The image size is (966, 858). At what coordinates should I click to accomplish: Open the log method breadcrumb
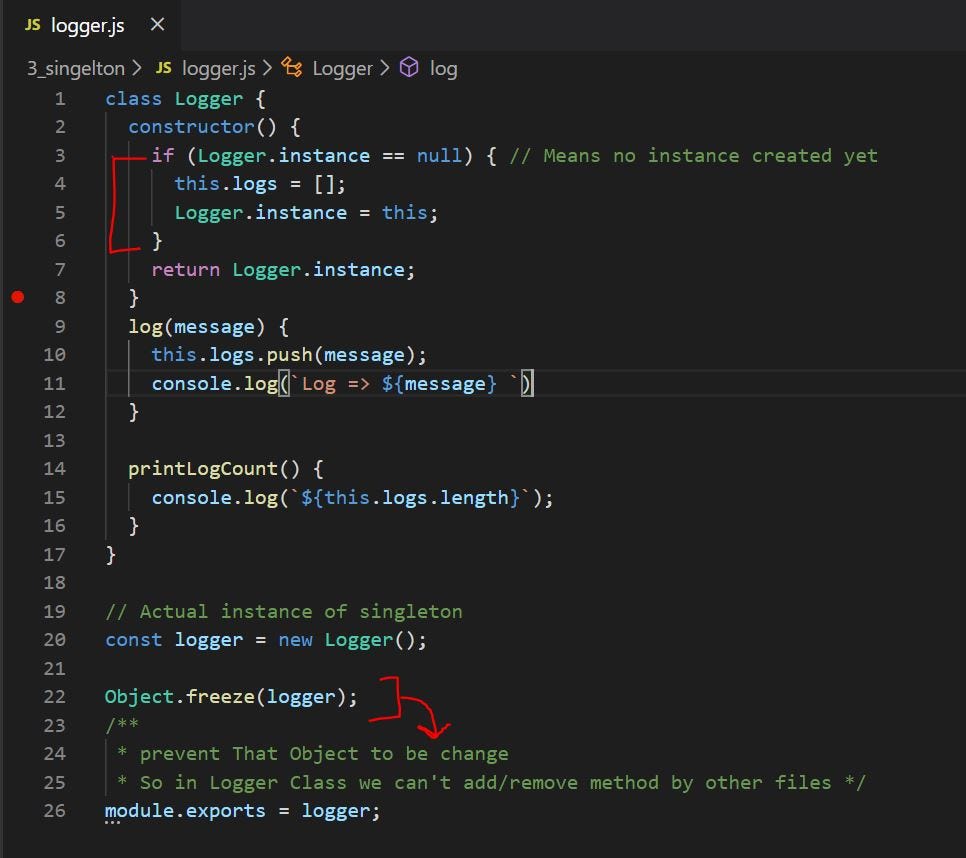click(444, 68)
